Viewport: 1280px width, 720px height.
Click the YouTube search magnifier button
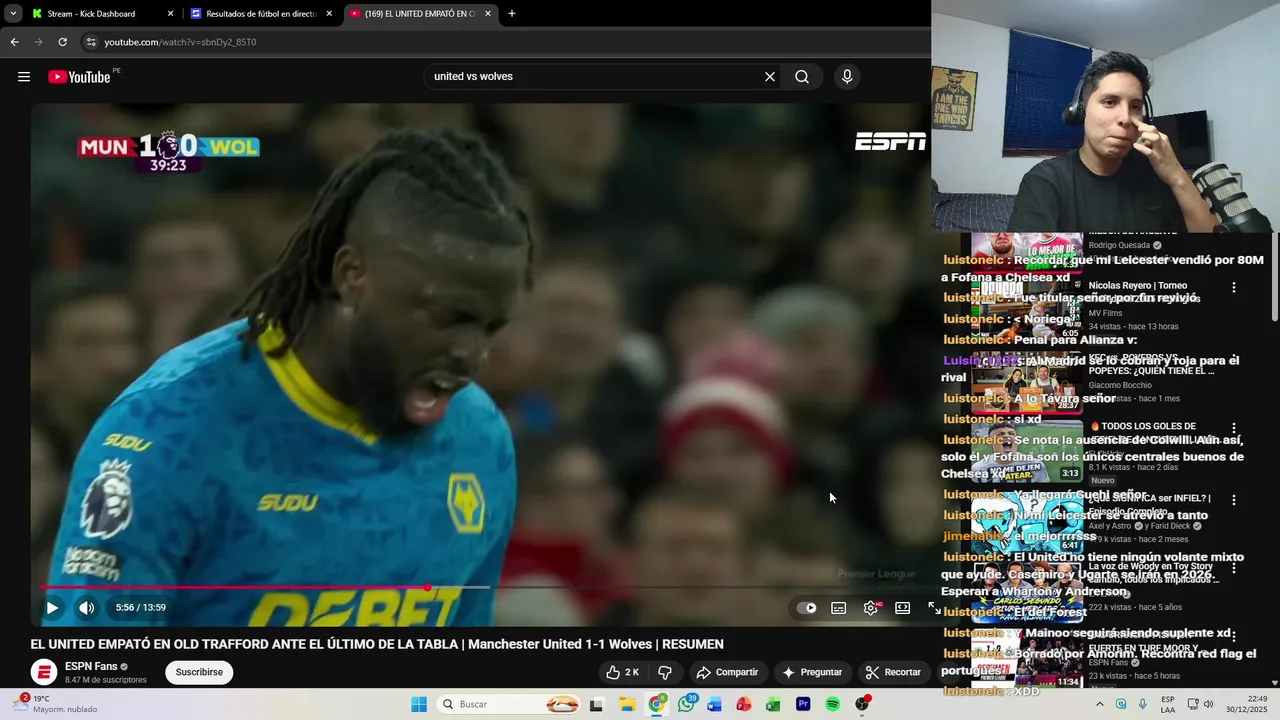click(802, 77)
